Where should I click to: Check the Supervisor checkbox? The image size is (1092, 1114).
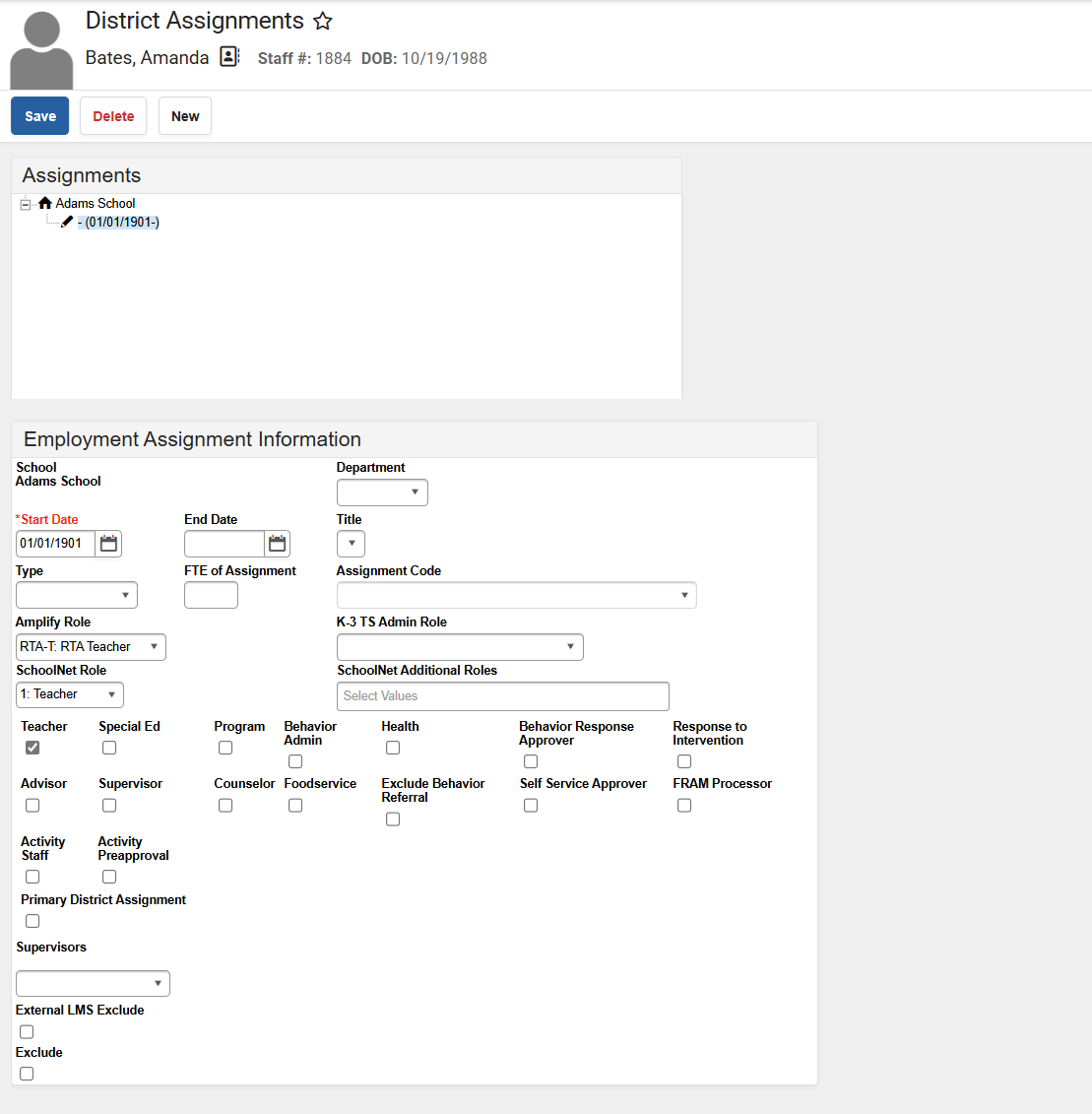pos(109,806)
